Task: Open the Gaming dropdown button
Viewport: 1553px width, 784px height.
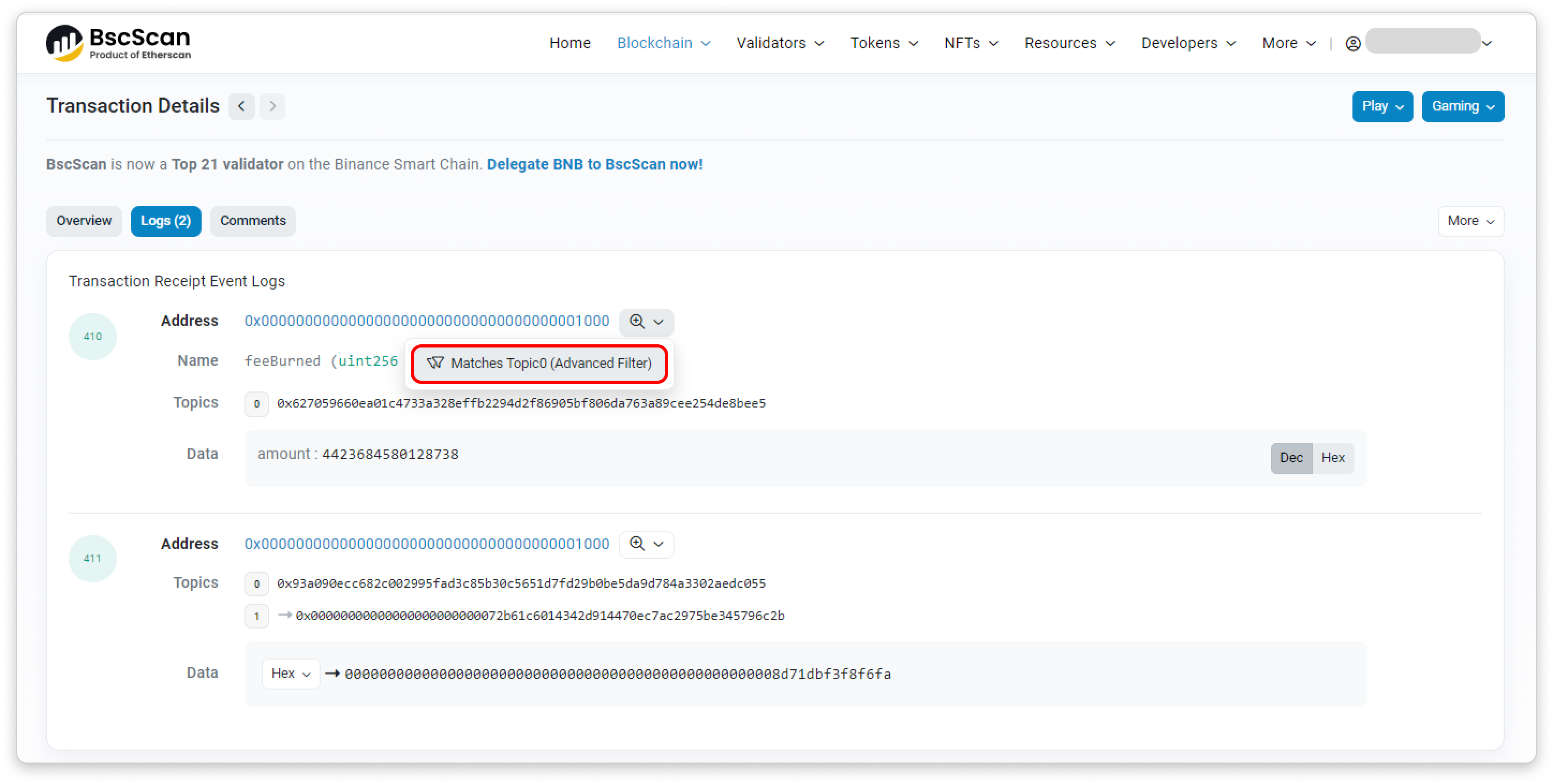Action: (x=1462, y=107)
